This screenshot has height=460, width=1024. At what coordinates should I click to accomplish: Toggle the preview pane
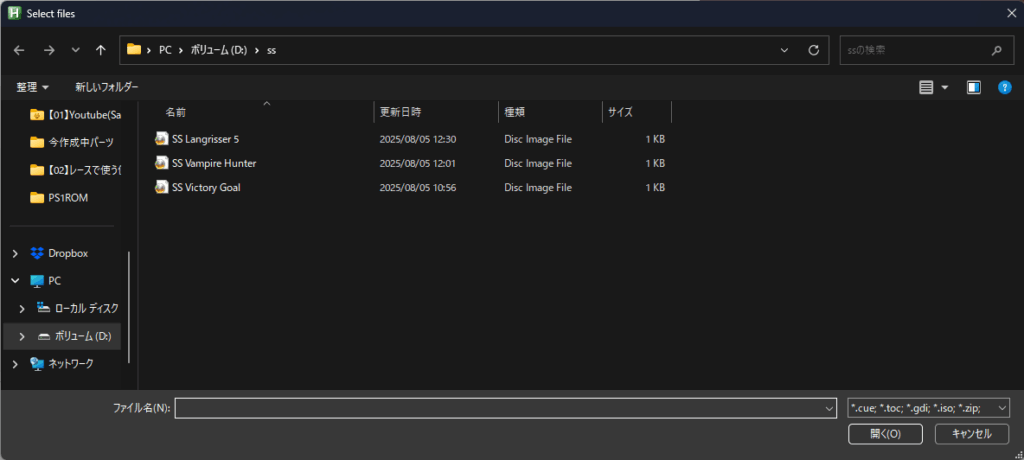(x=974, y=88)
